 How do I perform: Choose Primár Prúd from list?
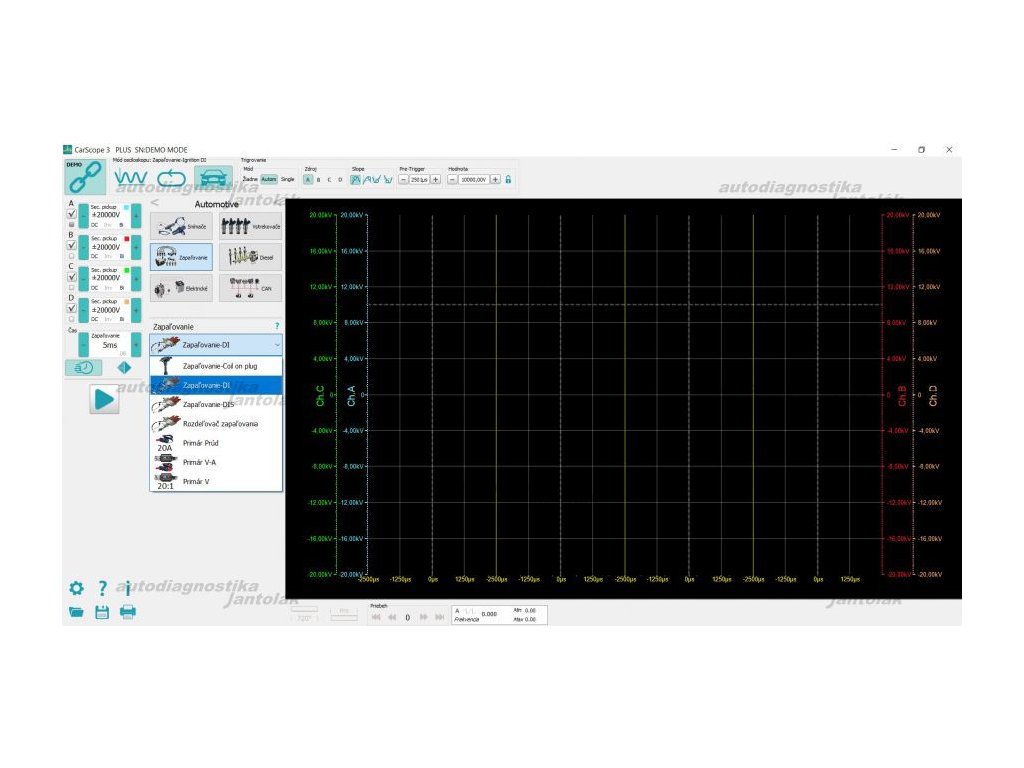[x=216, y=443]
